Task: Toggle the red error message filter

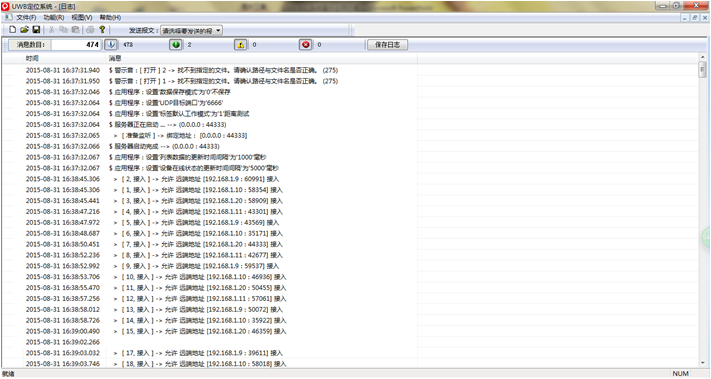Action: [x=306, y=44]
